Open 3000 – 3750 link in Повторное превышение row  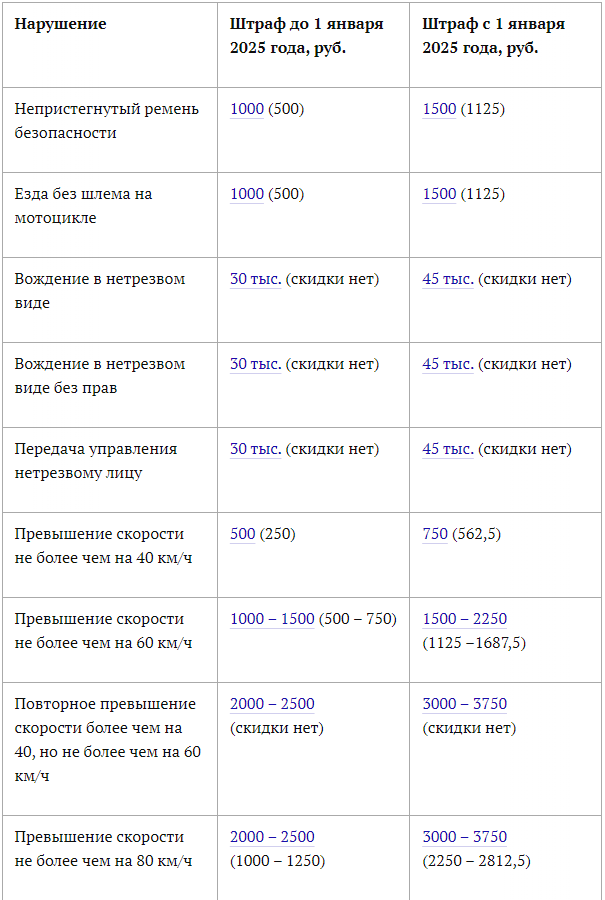coord(464,703)
